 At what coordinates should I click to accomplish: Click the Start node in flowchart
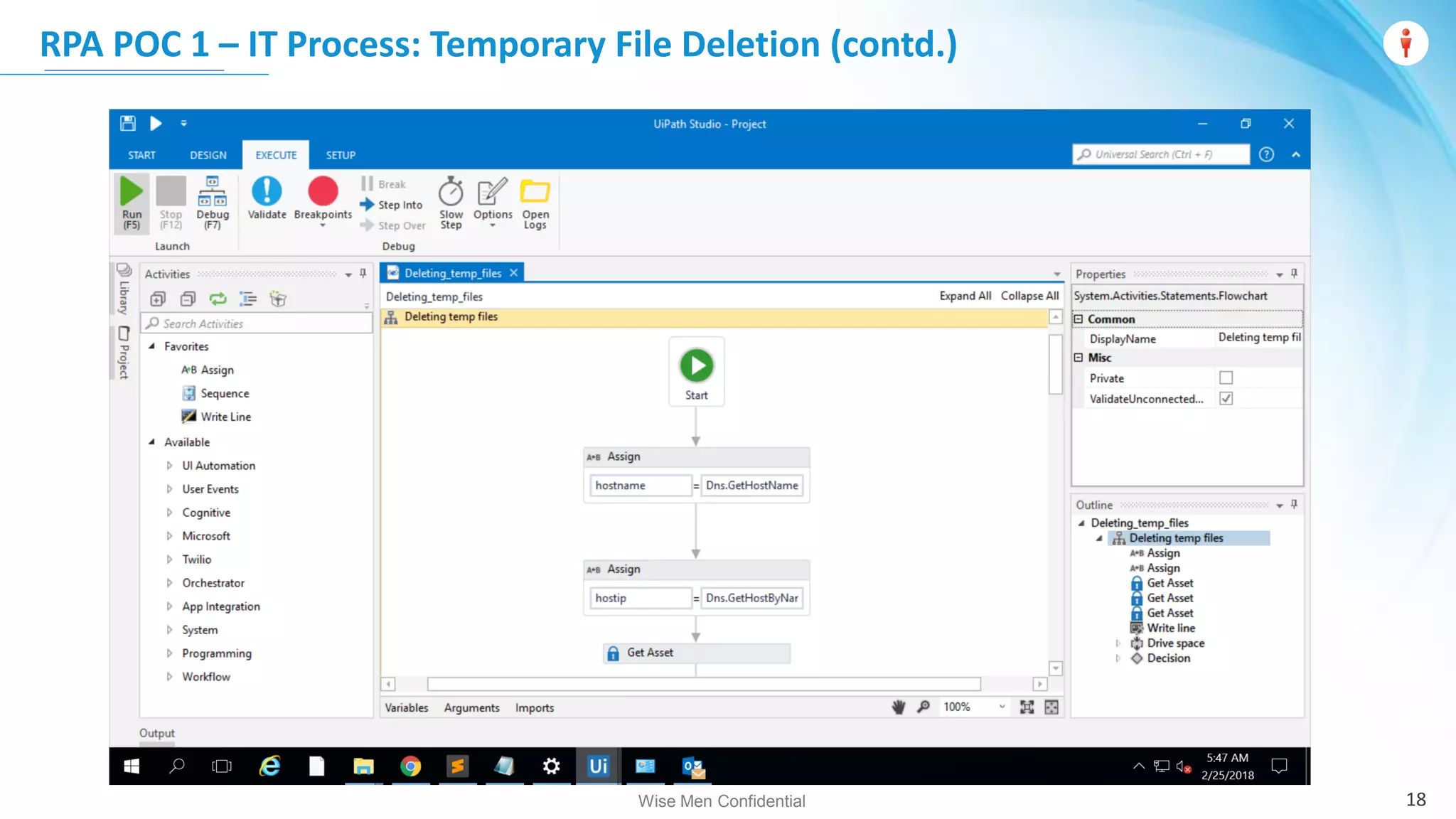click(x=697, y=372)
